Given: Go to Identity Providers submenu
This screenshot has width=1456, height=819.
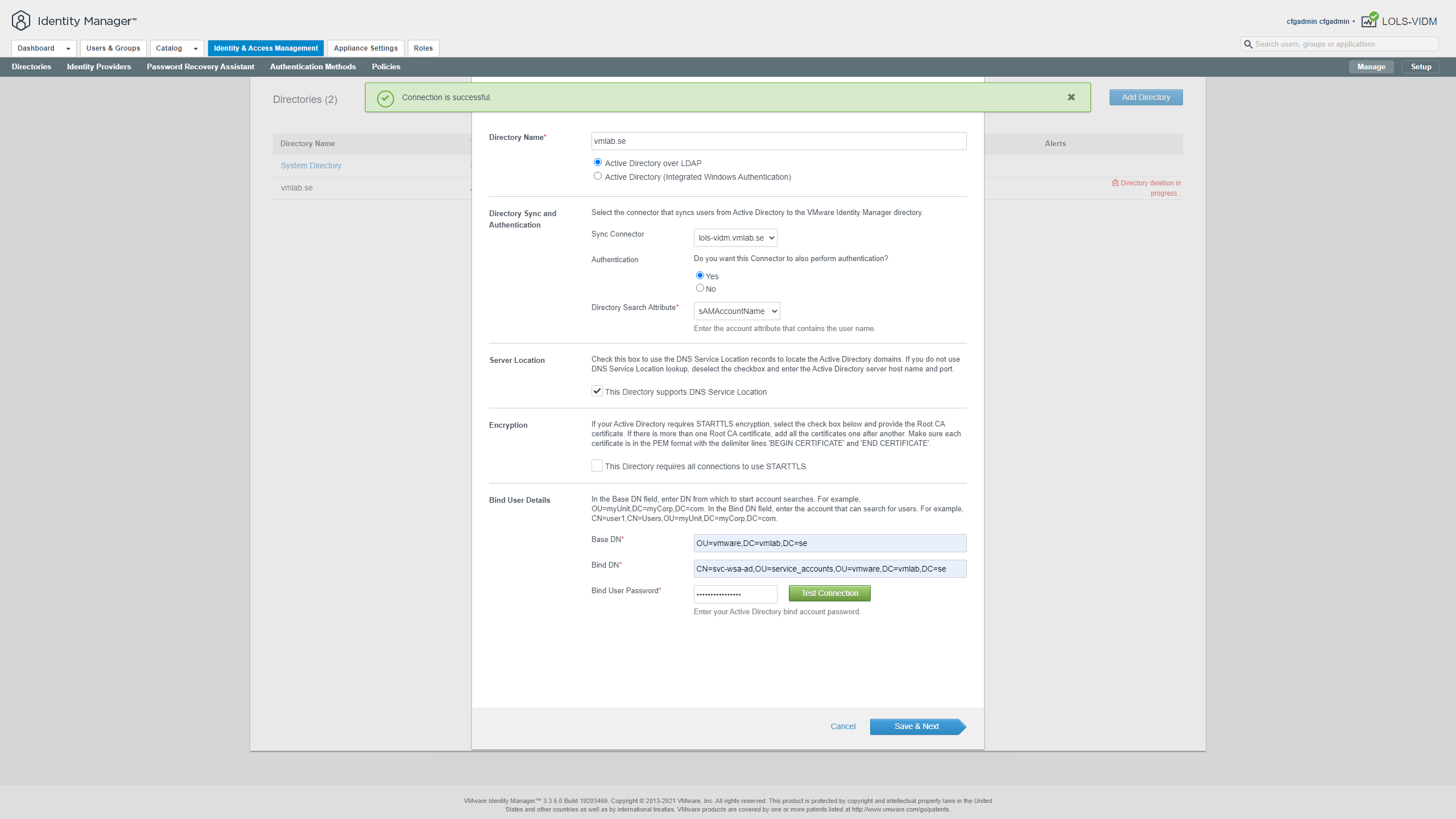Looking at the screenshot, I should [x=99, y=67].
